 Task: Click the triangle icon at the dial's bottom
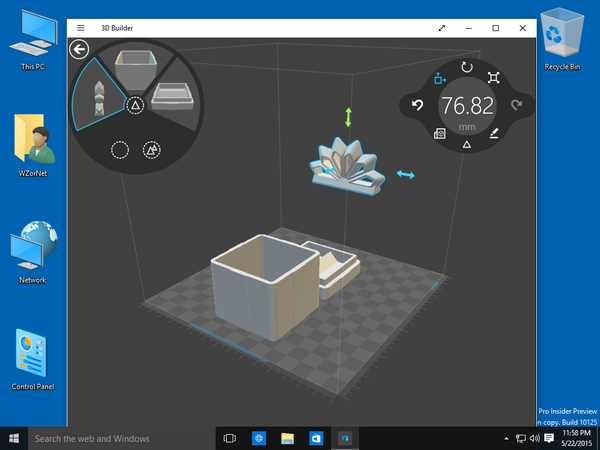466,144
